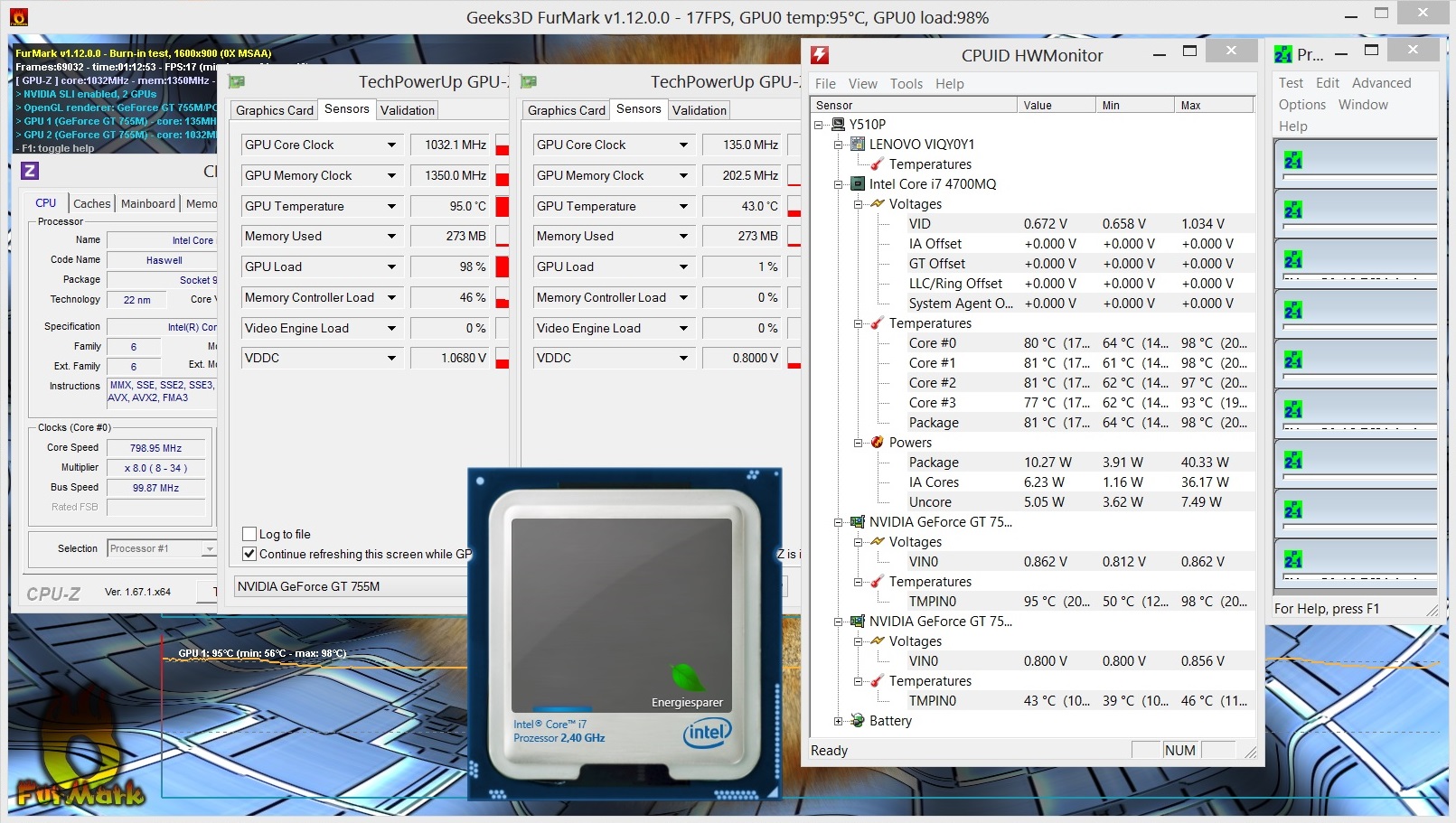Click the Battery icon in the HWMonitor tree
Screen dimensions: 1456x823
[858, 721]
